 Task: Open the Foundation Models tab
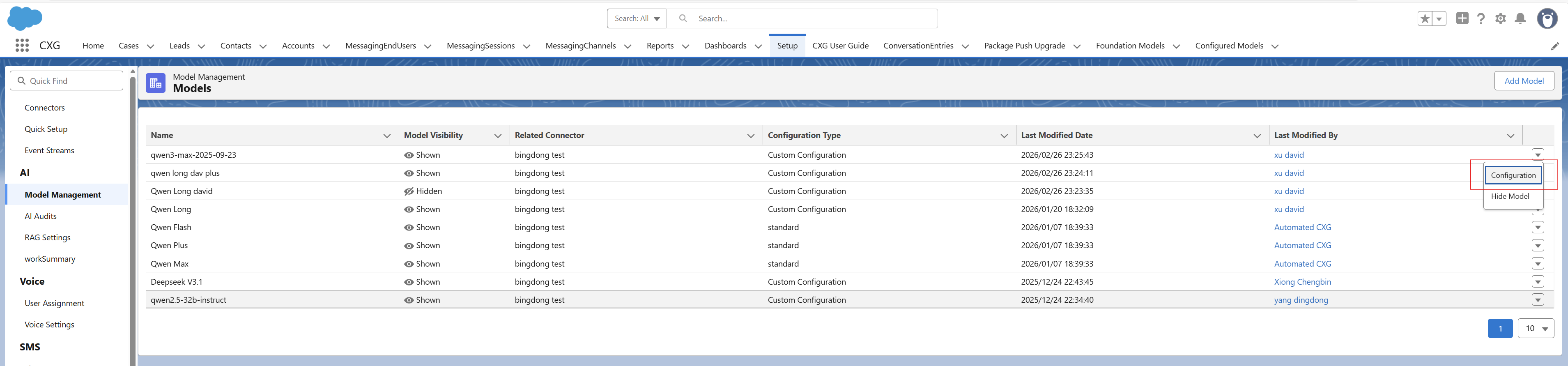(x=1130, y=46)
